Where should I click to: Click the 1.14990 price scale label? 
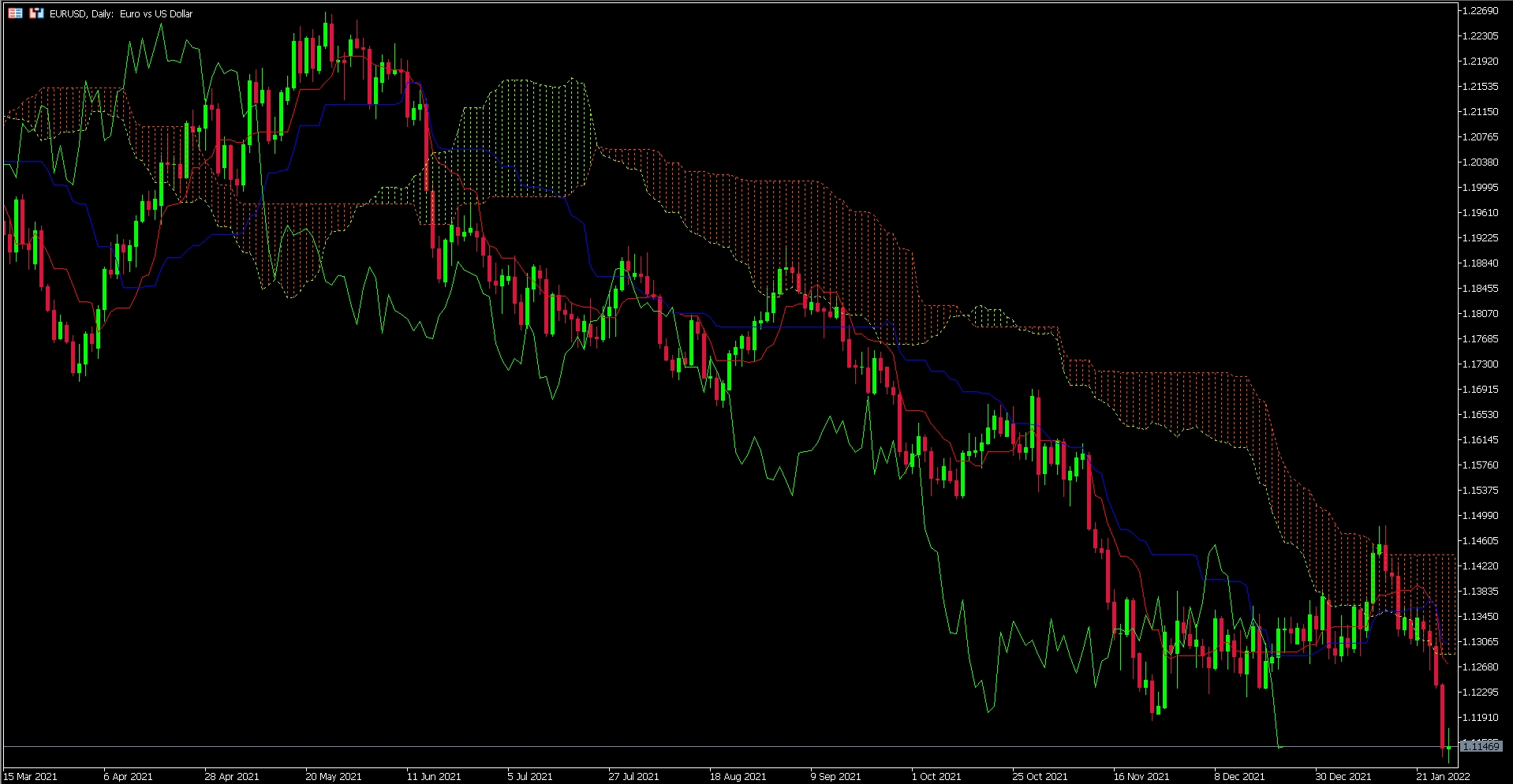pos(1480,516)
